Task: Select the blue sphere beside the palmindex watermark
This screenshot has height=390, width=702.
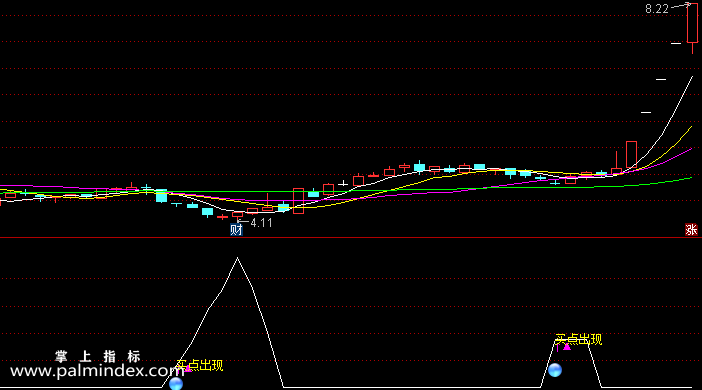Action: 176,384
